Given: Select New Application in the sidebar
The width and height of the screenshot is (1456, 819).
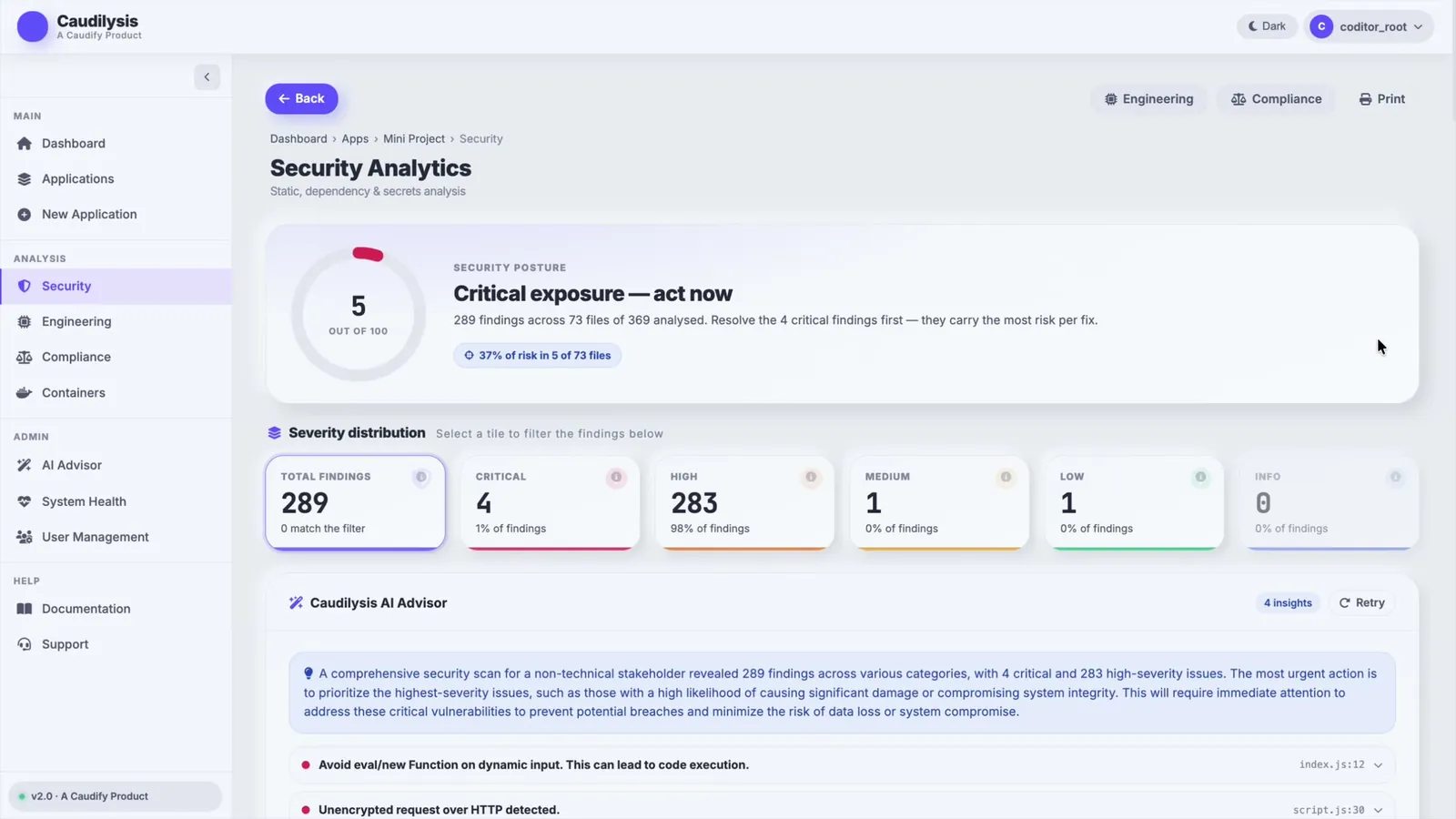Looking at the screenshot, I should [x=116, y=215].
